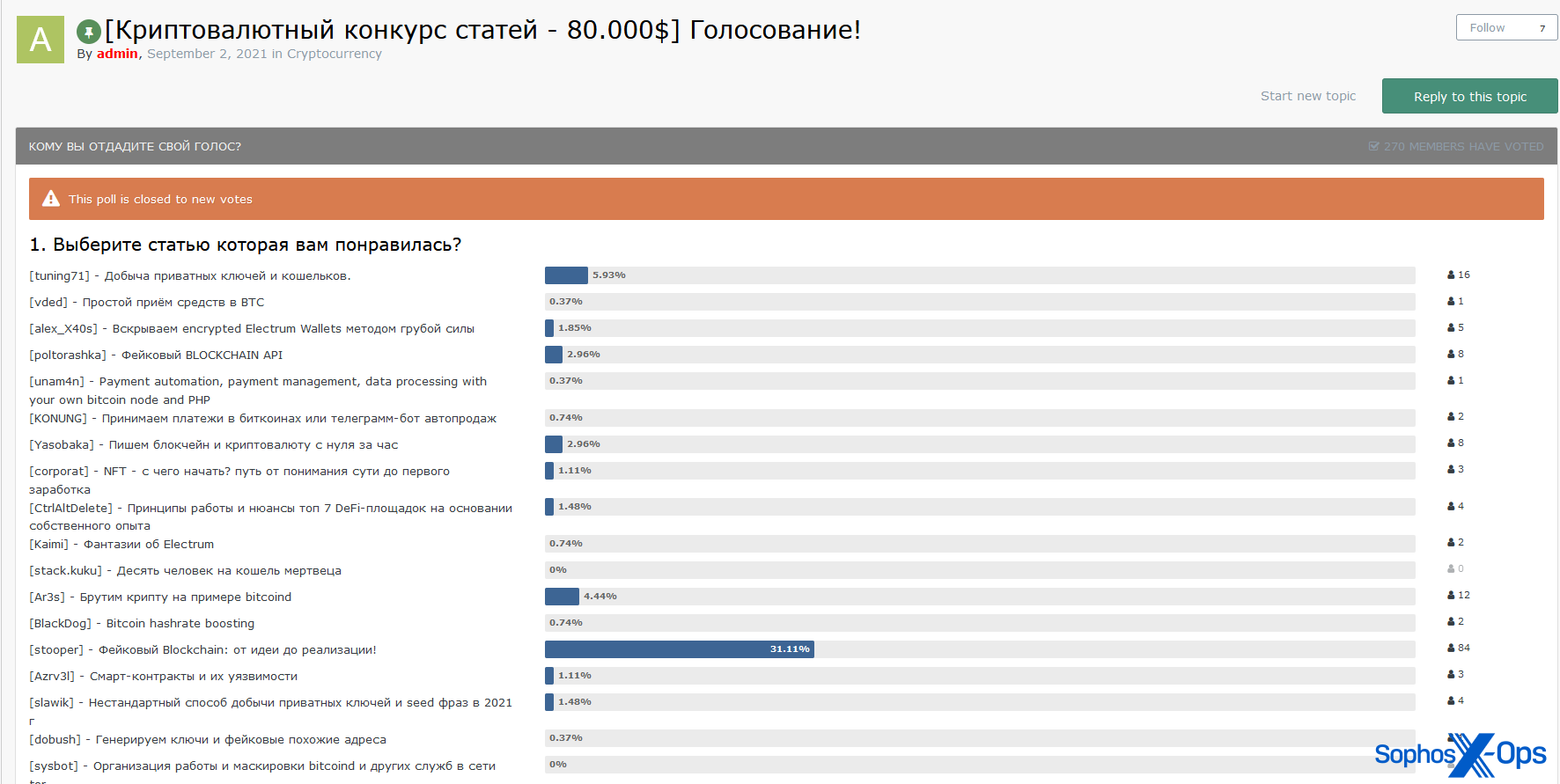1560x784 pixels.
Task: Click the warning triangle in the poll-closed banner
Action: 51,199
